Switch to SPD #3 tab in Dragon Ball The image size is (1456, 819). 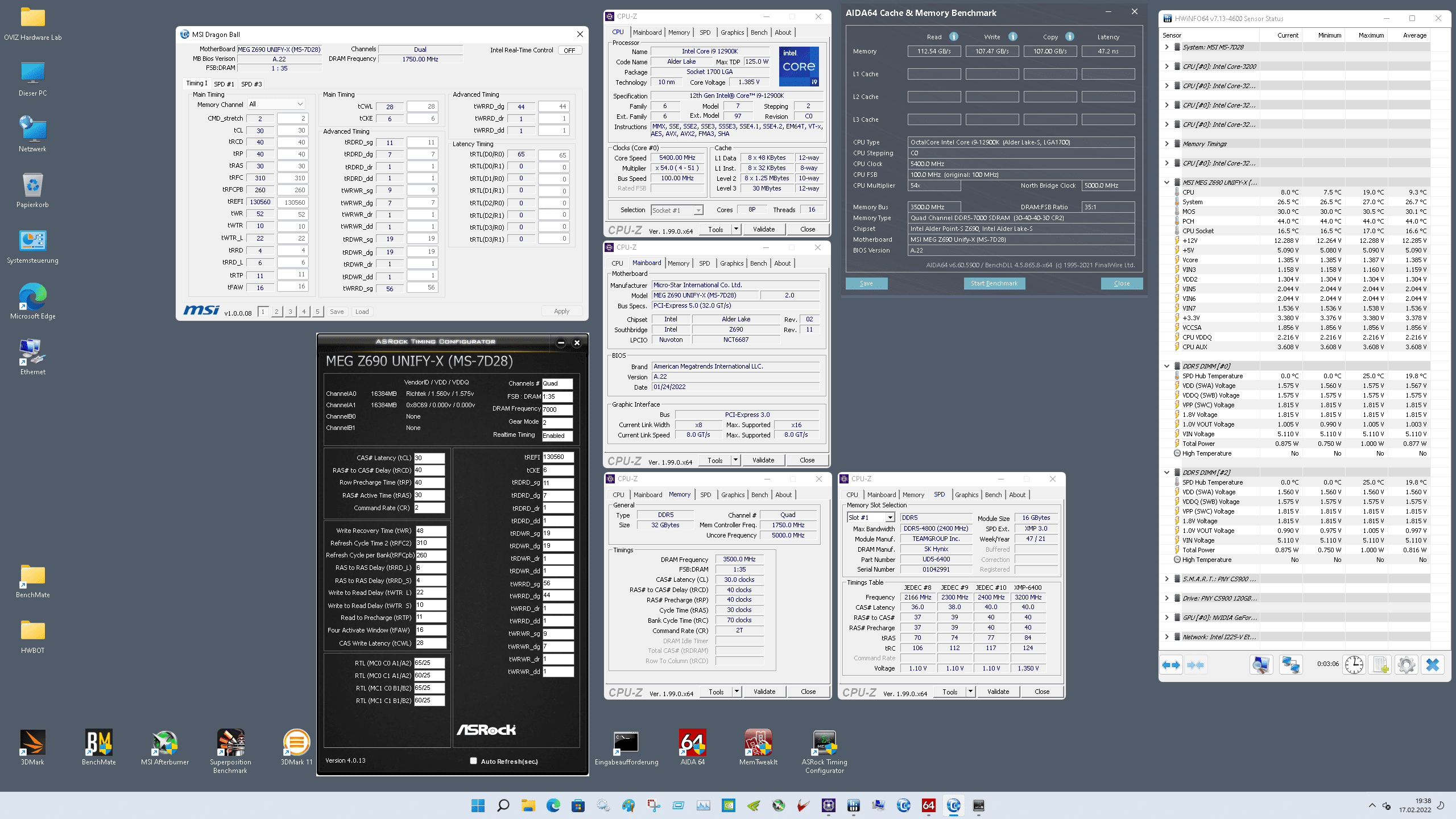[x=251, y=84]
